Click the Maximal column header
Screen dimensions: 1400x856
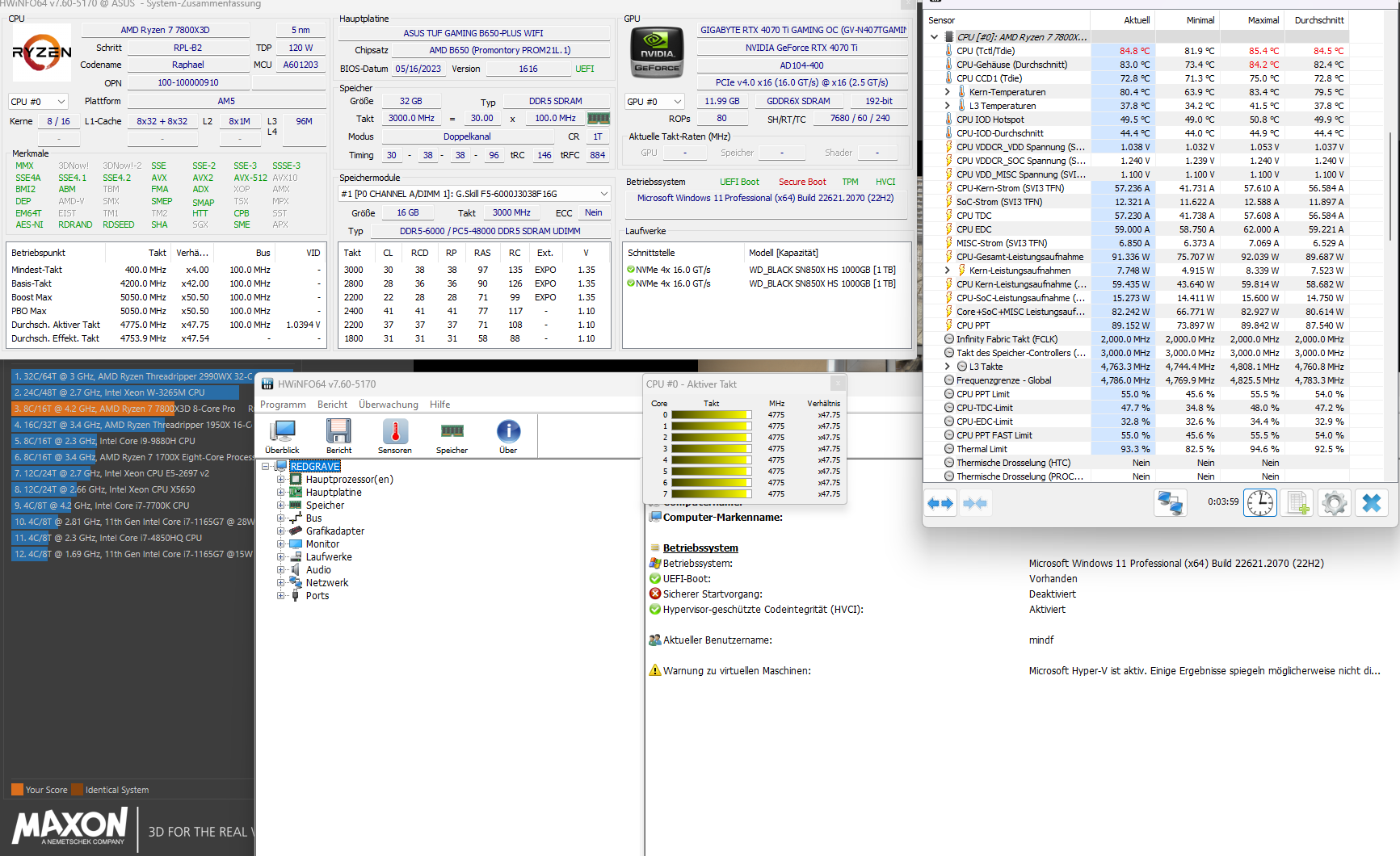pos(1253,20)
